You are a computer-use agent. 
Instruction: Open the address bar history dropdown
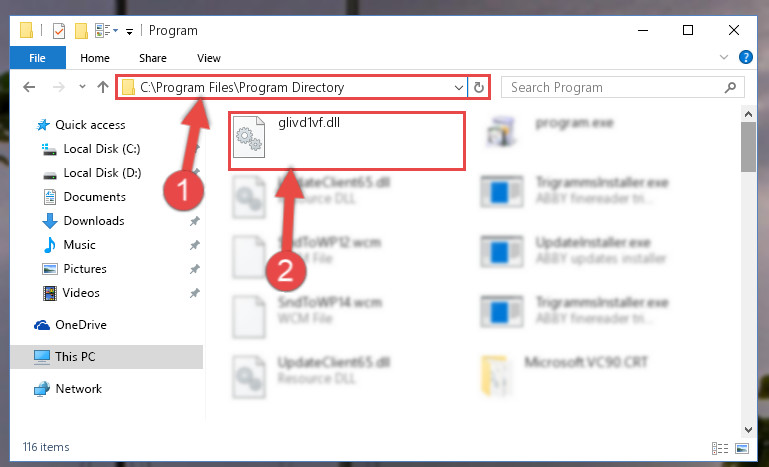(459, 88)
